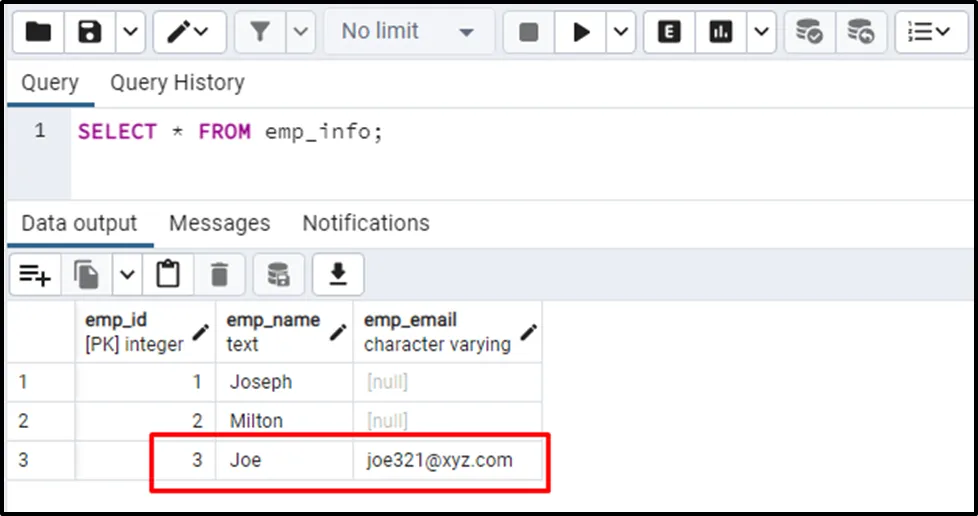Expand the Edit pencil dropdown

(188, 32)
